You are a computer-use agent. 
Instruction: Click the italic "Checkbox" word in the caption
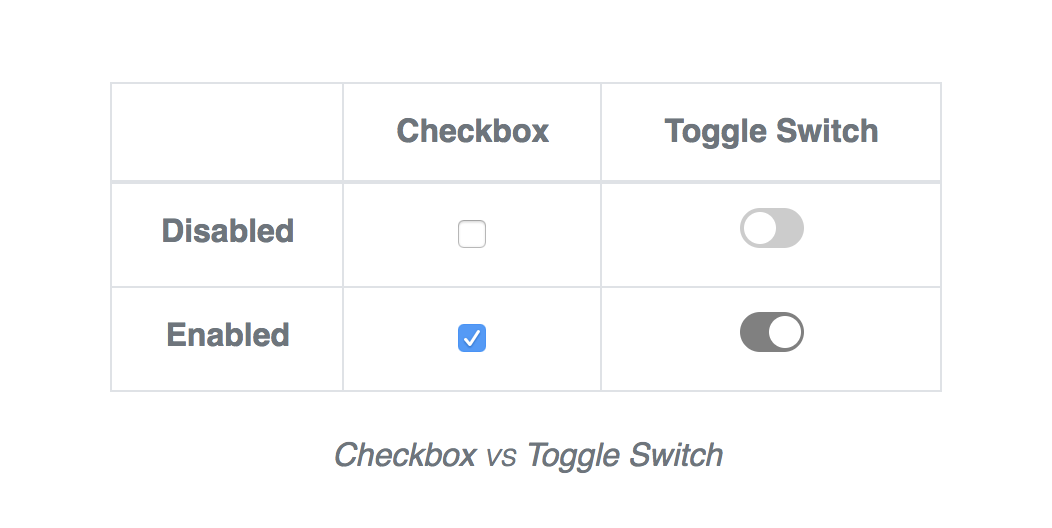tap(405, 455)
